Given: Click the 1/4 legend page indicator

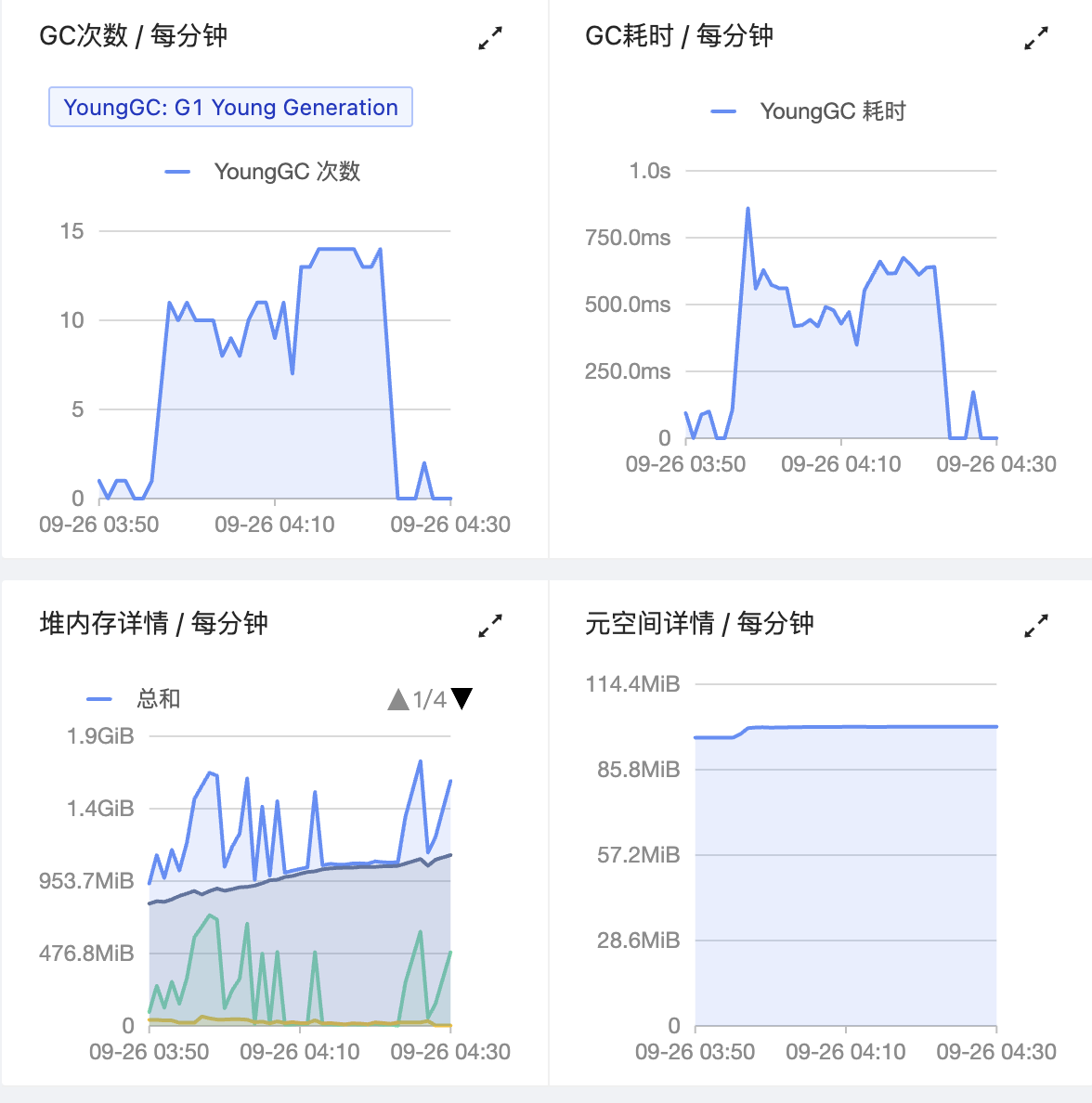Looking at the screenshot, I should point(430,699).
